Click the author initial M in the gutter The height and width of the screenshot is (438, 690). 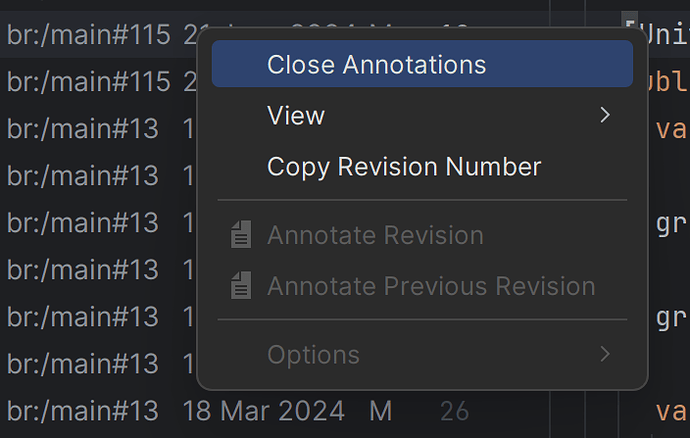380,411
